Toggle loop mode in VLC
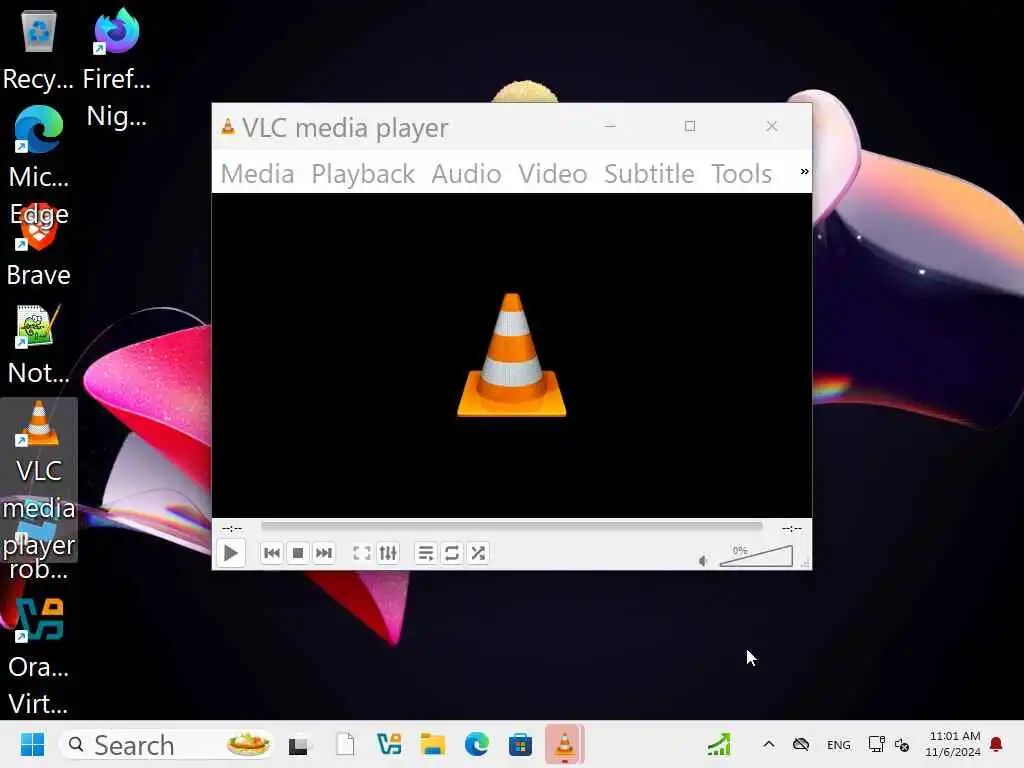This screenshot has height=768, width=1024. point(452,553)
